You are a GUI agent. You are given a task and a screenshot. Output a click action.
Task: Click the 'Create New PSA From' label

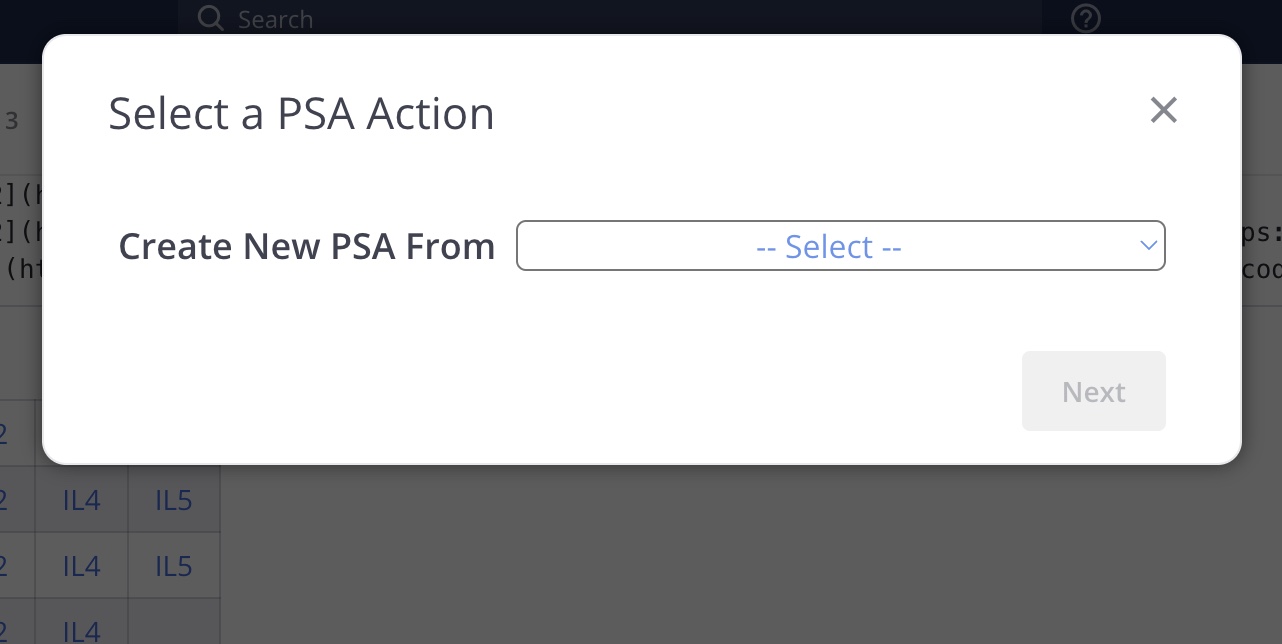click(307, 246)
